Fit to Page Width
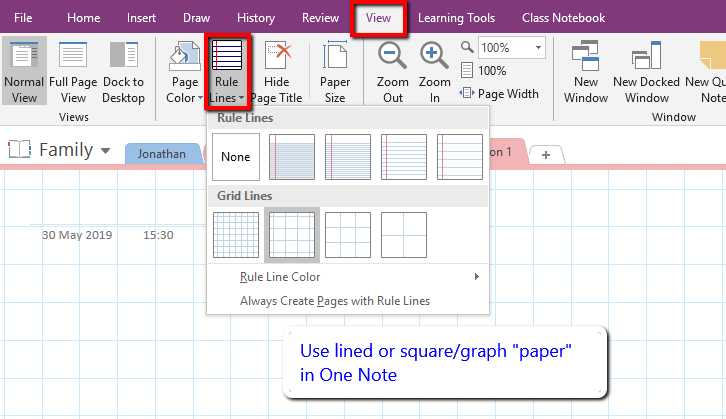Image resolution: width=726 pixels, height=419 pixels. coord(500,94)
